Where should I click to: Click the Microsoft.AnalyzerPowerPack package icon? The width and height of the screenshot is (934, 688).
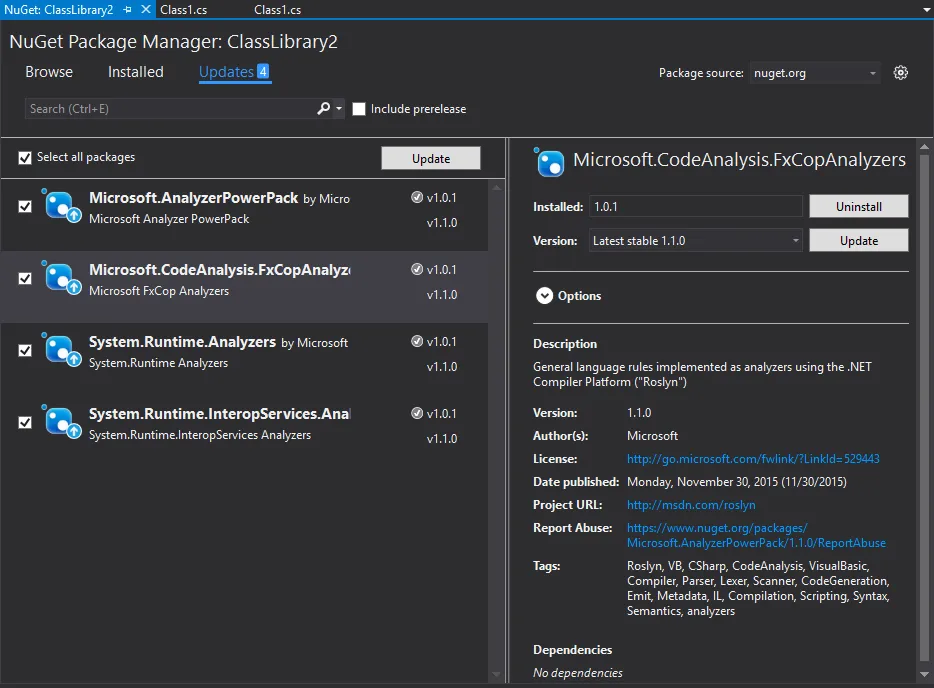click(62, 206)
